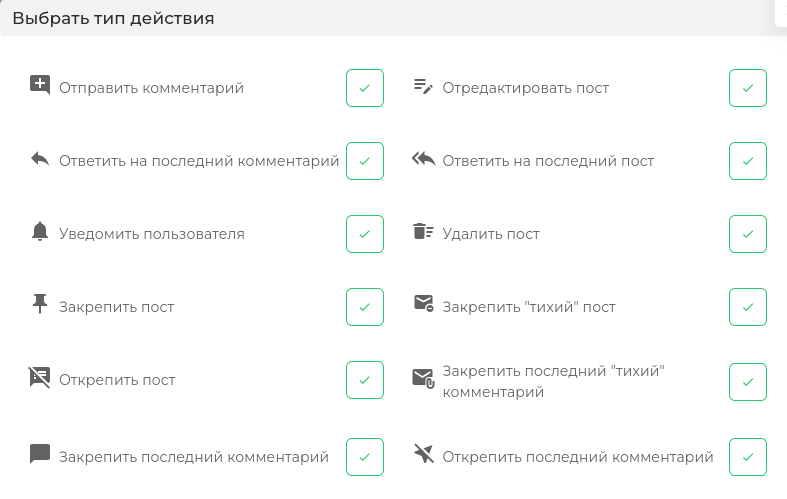Click the edit pencil icon for Отредактировать пост
787x499 pixels.
pos(423,86)
